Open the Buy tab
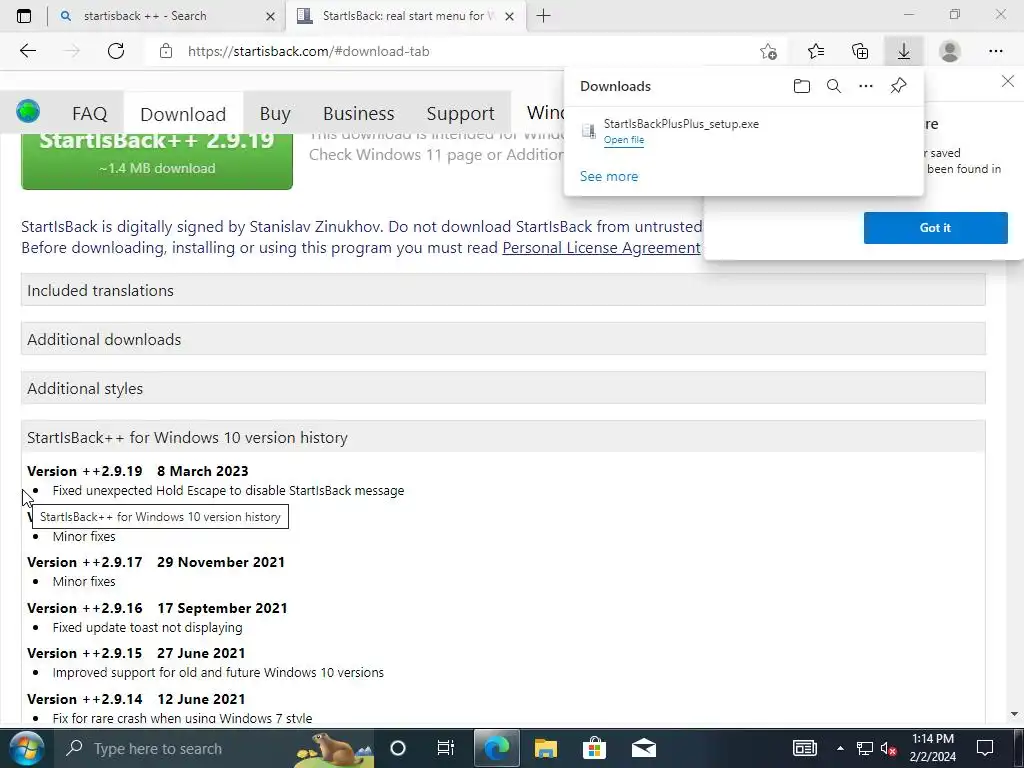The width and height of the screenshot is (1024, 768). 275,114
